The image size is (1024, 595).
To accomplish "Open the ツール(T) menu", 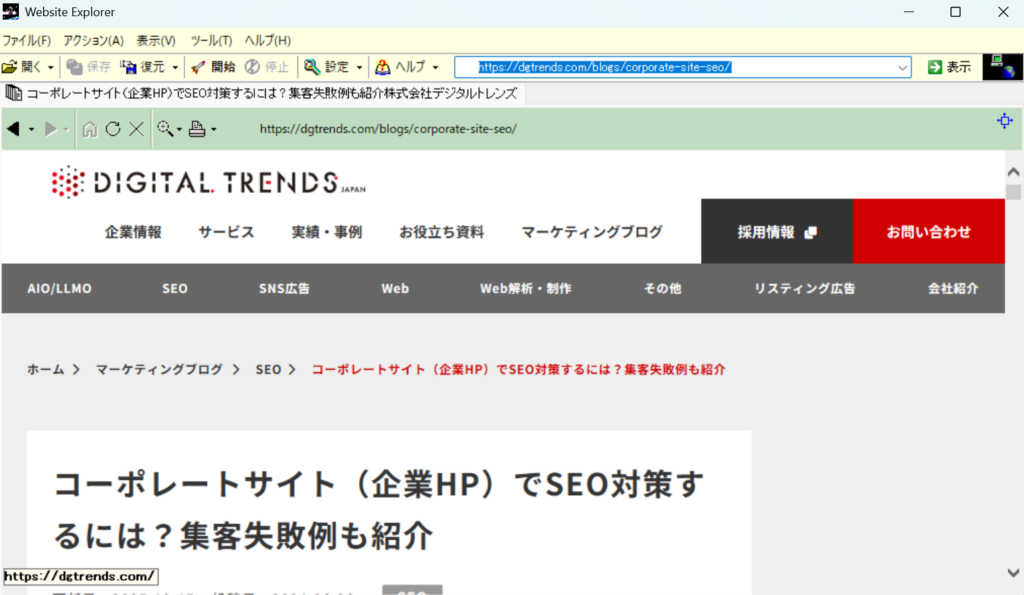I will 211,40.
